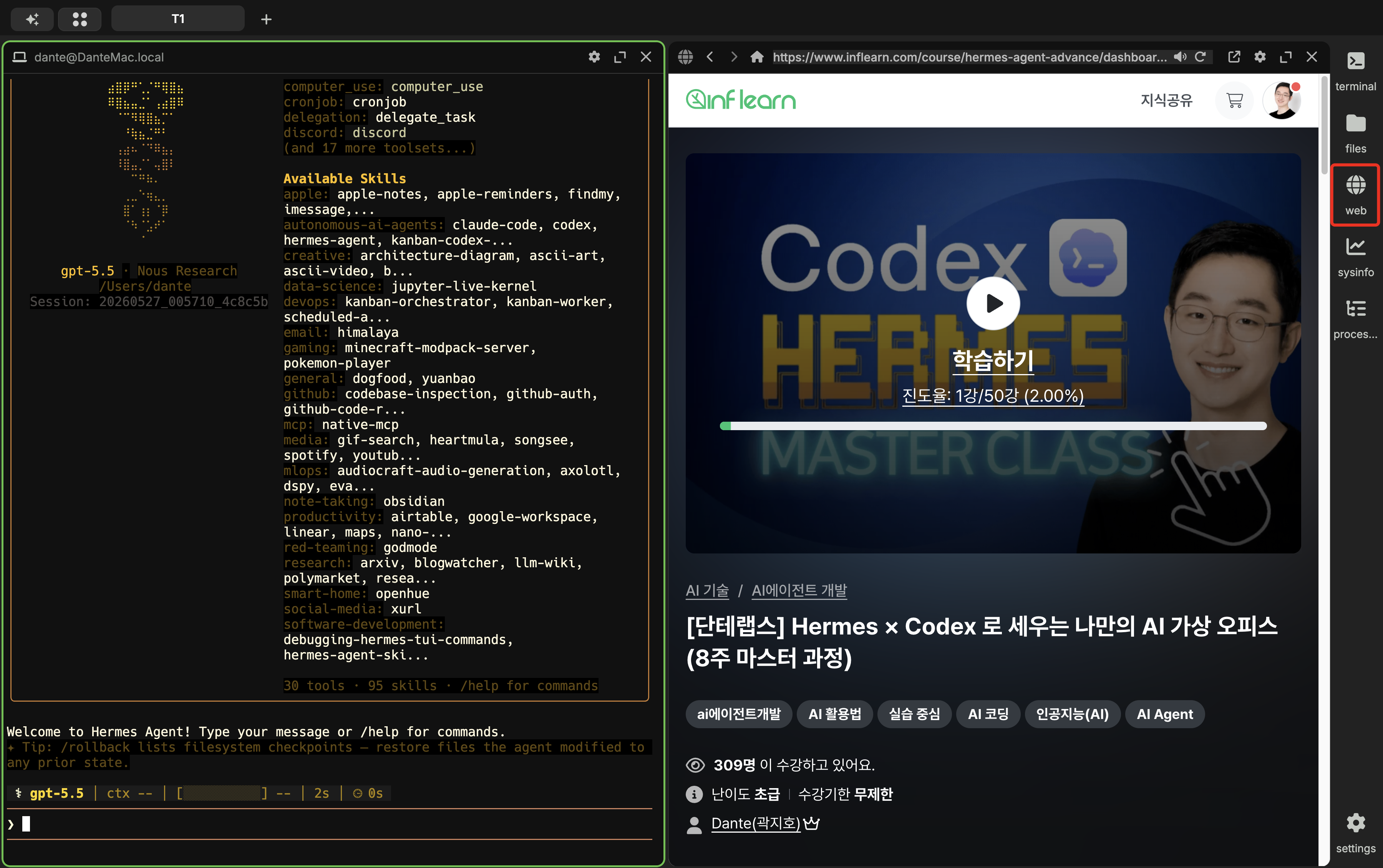Click the 'Available Skills' heading
1383x868 pixels.
point(345,179)
